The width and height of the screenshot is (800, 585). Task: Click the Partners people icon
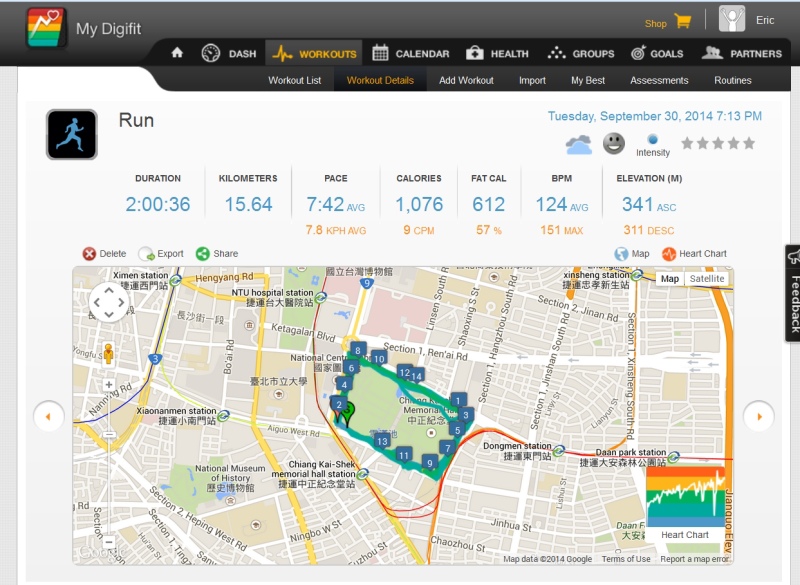(712, 53)
